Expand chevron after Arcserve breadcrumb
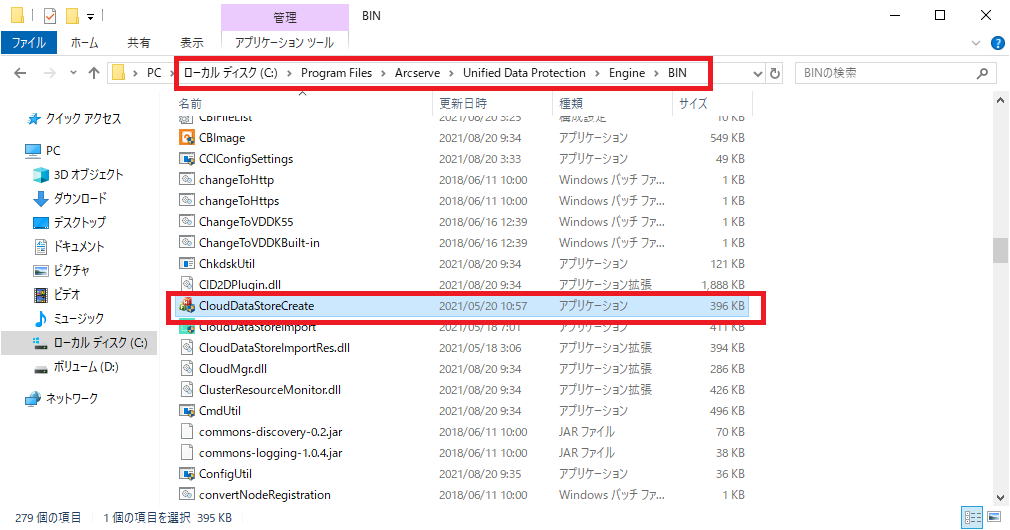This screenshot has width=1010, height=530. [451, 73]
